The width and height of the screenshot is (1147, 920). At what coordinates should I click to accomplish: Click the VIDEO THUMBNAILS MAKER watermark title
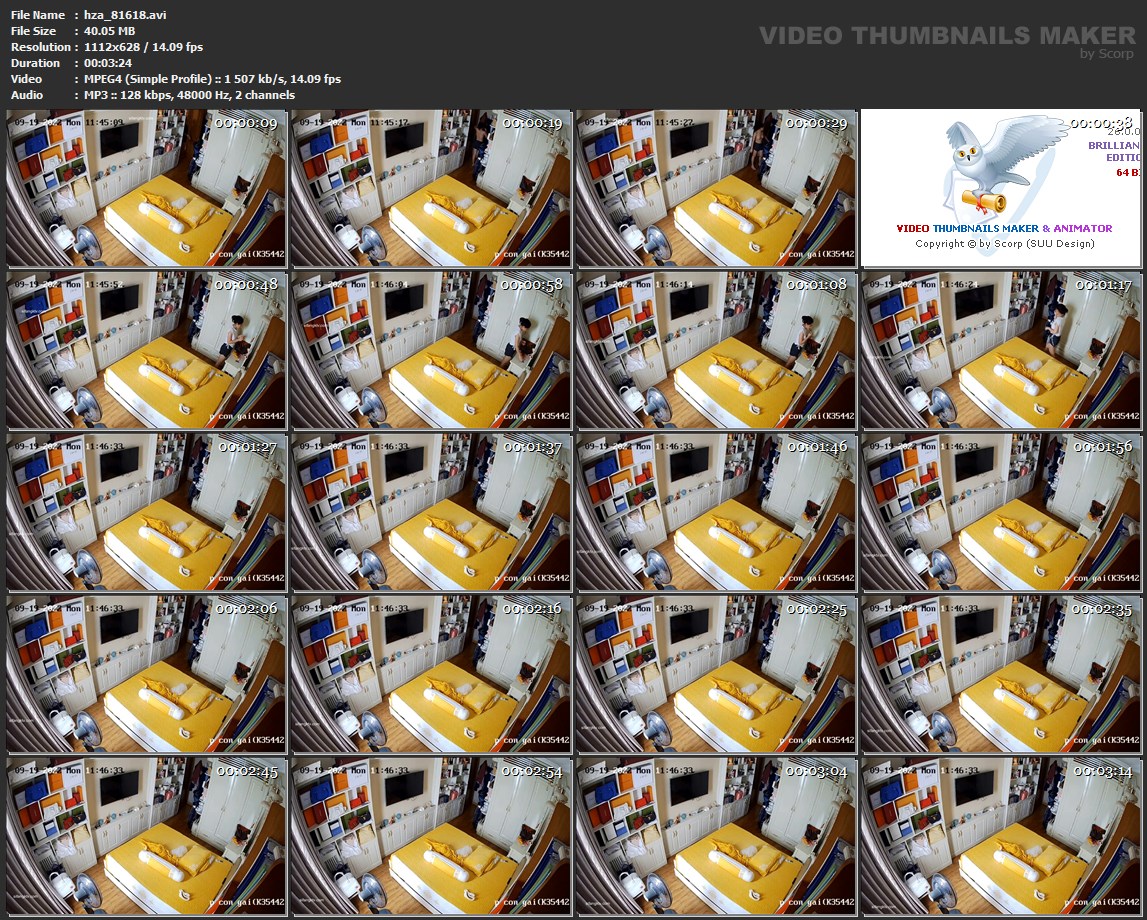pos(946,36)
